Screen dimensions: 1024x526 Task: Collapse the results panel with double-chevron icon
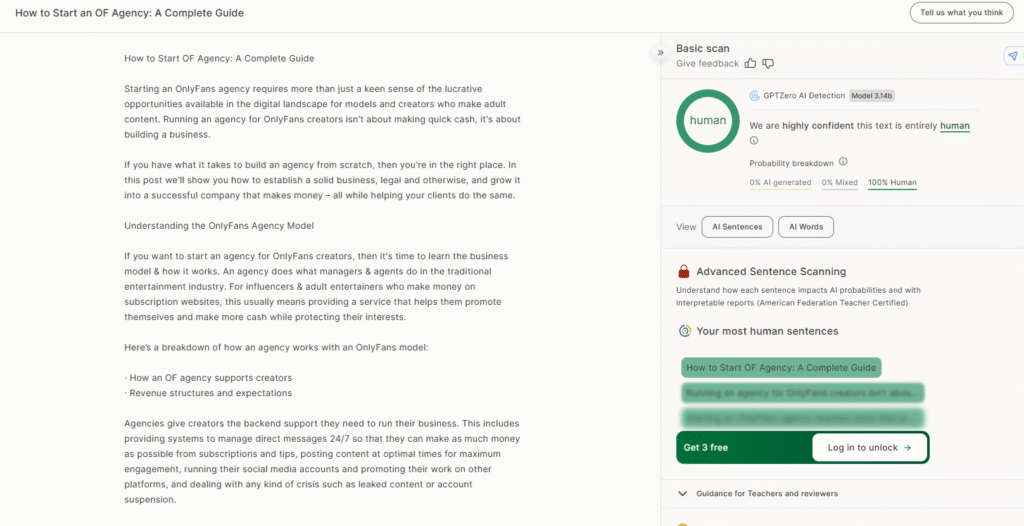point(660,52)
